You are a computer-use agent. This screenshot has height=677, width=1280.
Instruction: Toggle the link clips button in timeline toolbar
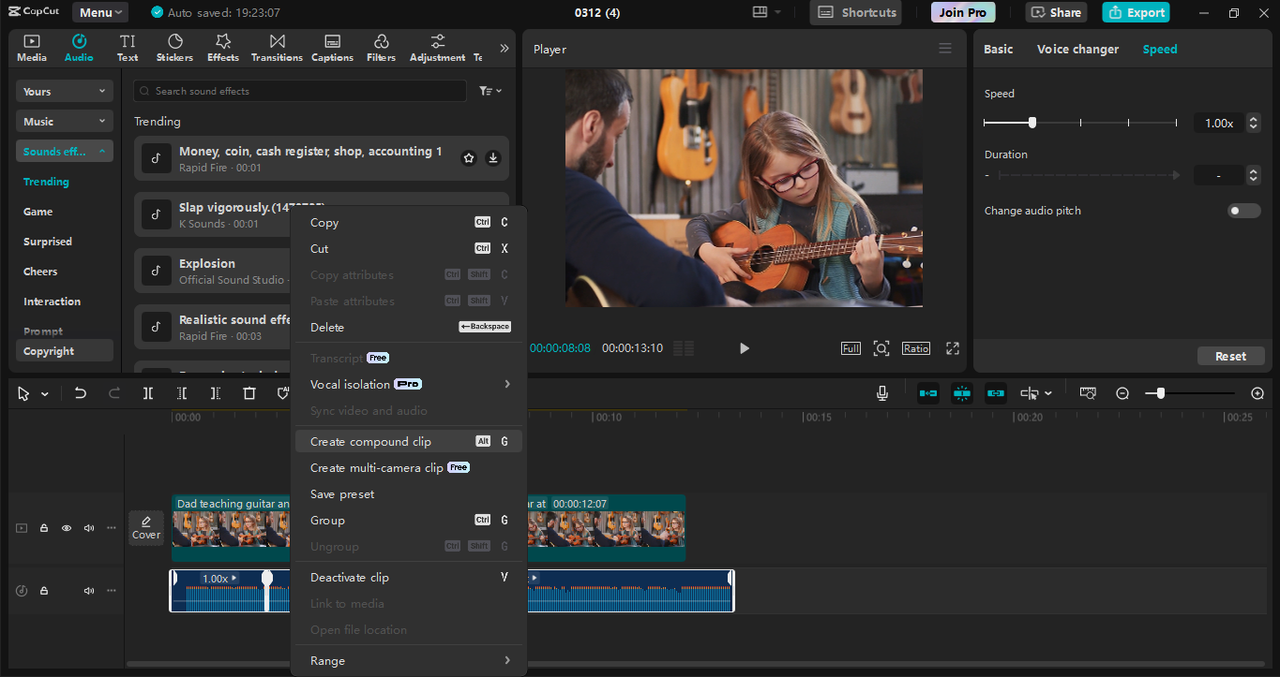click(x=995, y=393)
